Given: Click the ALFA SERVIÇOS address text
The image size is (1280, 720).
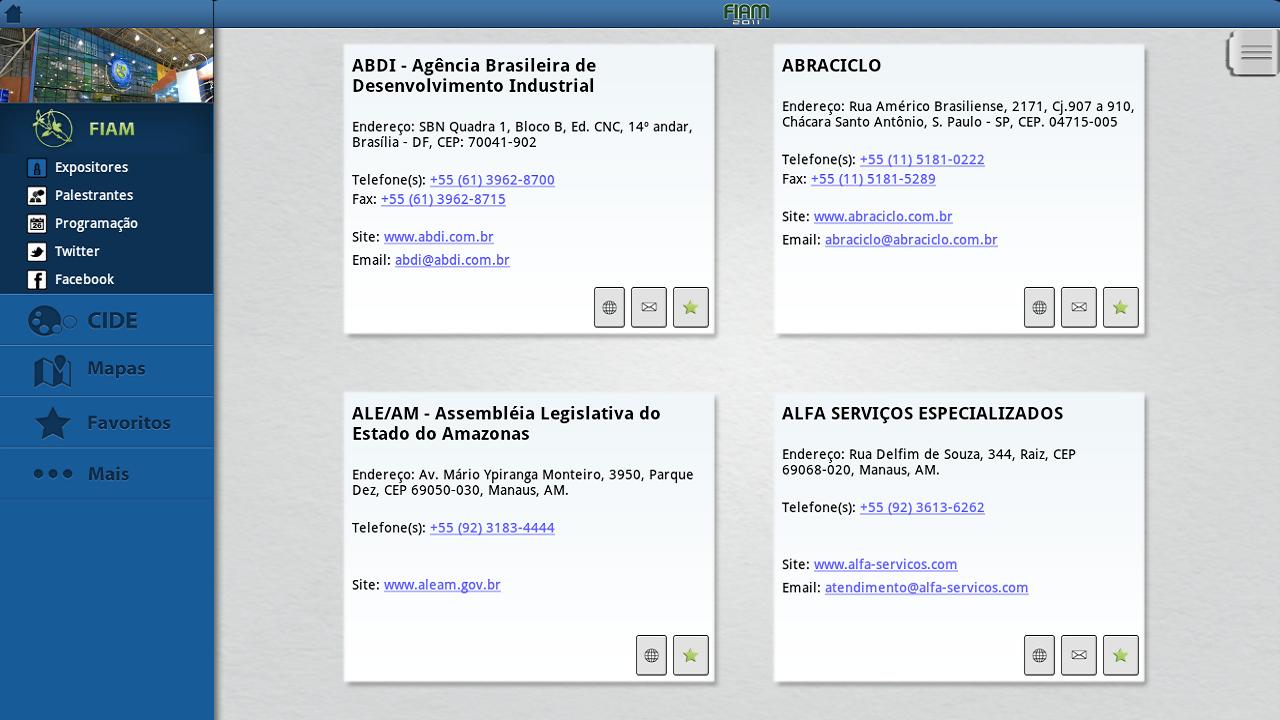Looking at the screenshot, I should point(929,462).
